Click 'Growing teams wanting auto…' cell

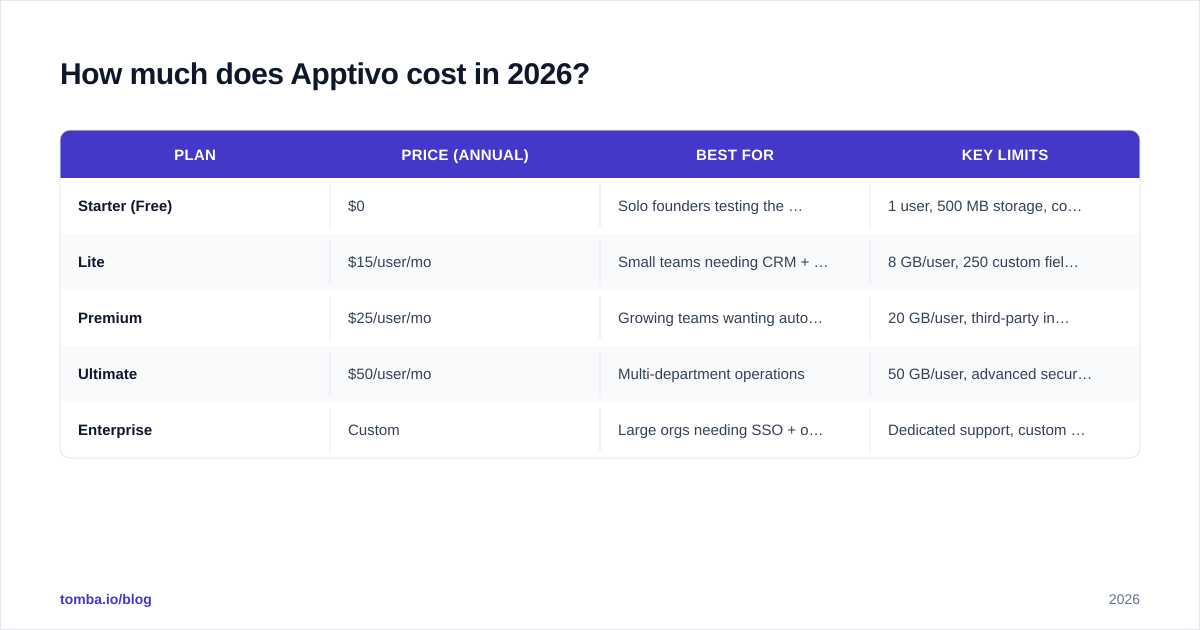(735, 318)
